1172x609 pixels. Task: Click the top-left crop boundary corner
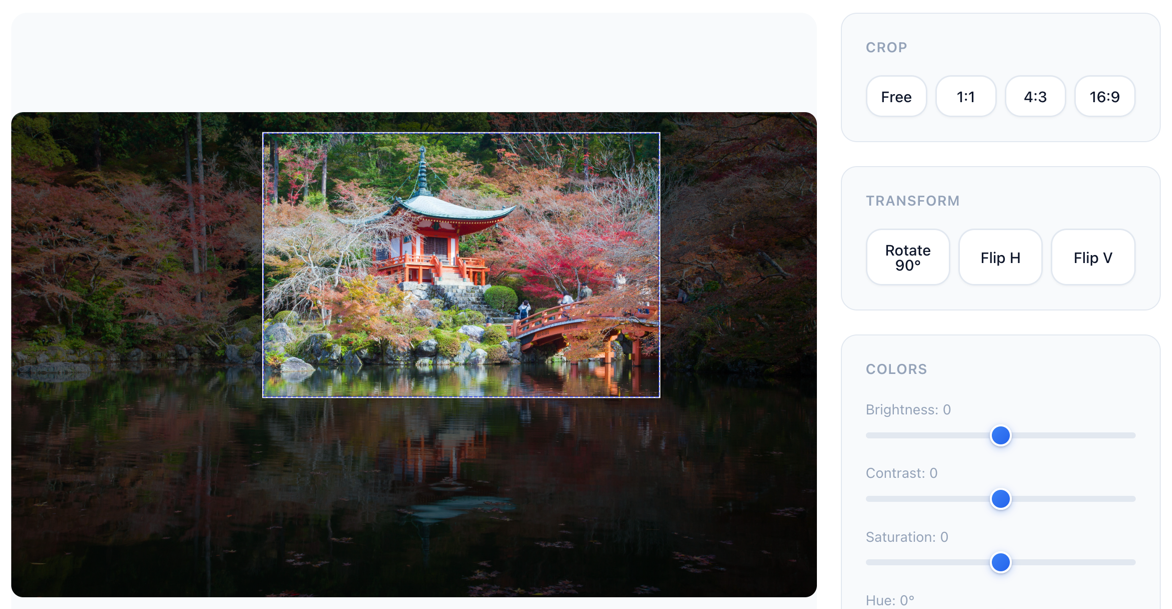(x=263, y=132)
